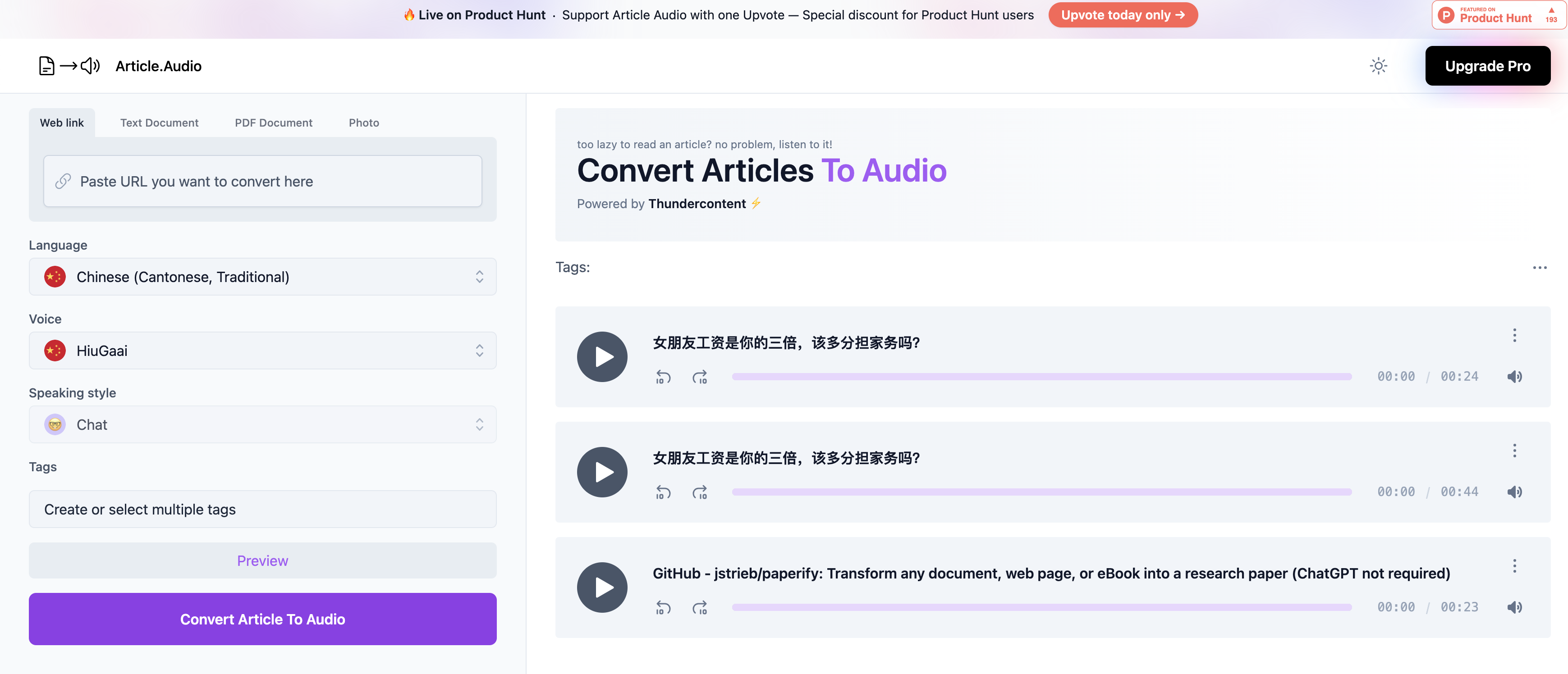
Task: Open the vertical dots menu of GitHub paperify audio
Action: pos(1514,566)
